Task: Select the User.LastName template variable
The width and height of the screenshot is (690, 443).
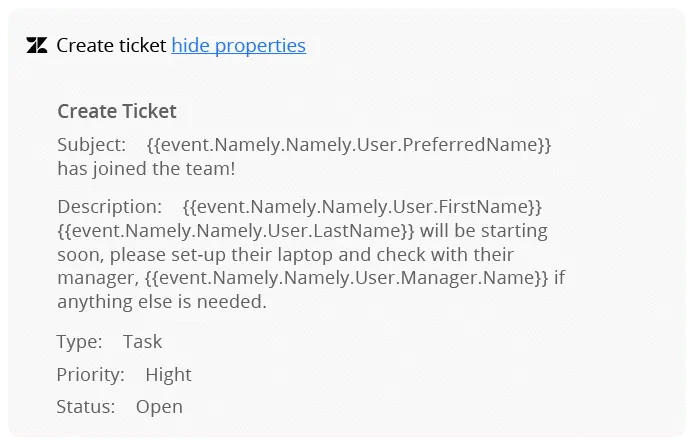Action: point(235,231)
